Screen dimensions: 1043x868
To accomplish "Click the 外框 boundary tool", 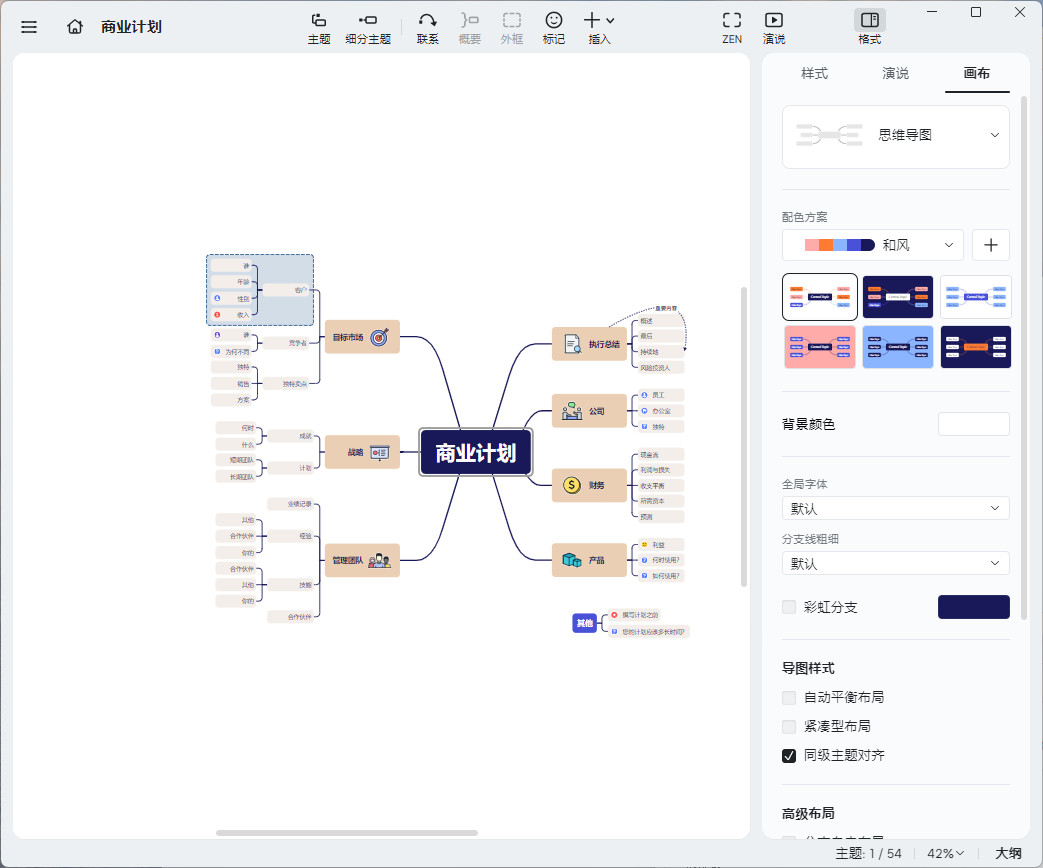I will click(x=512, y=29).
